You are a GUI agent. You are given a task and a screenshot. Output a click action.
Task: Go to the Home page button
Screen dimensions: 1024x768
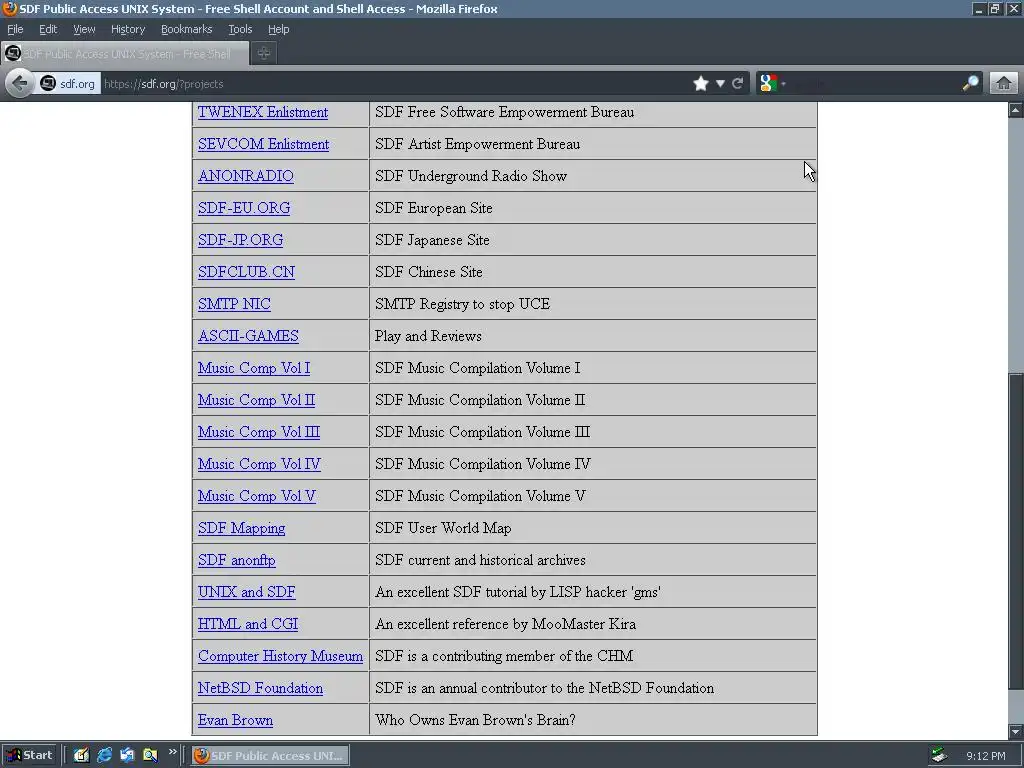(1004, 84)
